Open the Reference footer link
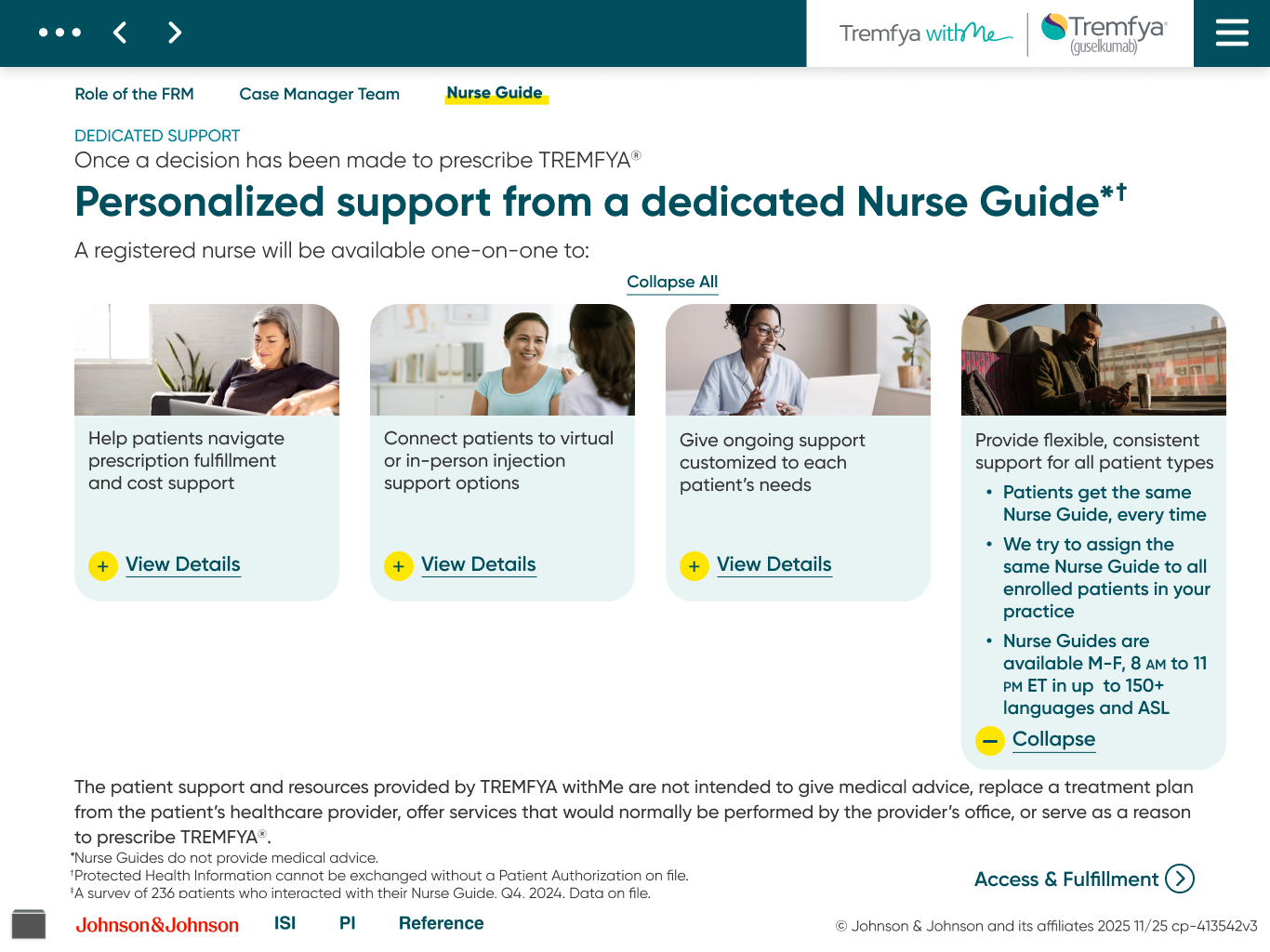Viewport: 1270px width, 952px height. [442, 923]
